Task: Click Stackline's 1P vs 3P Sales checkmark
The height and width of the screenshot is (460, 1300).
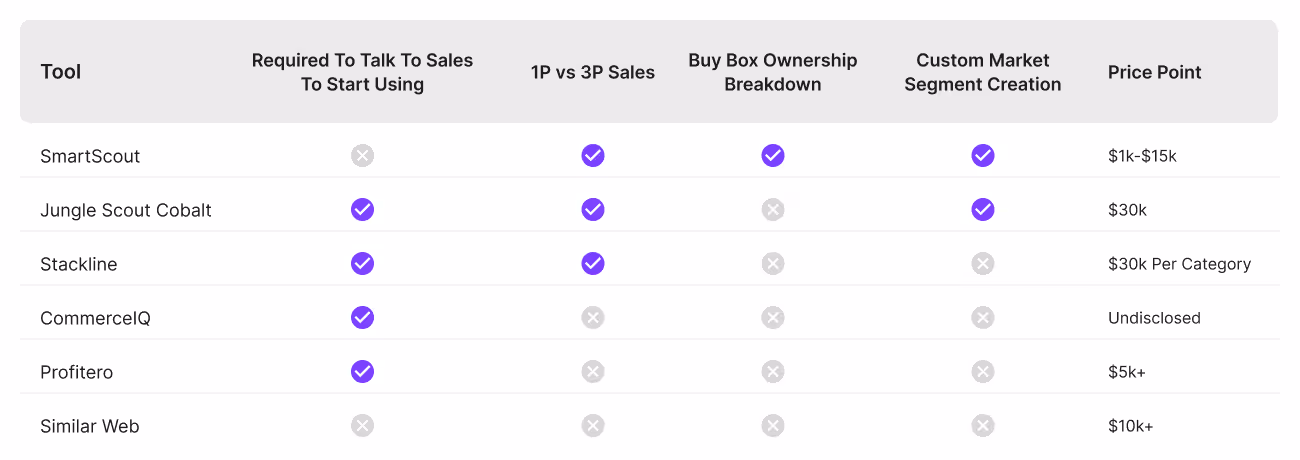Action: click(x=593, y=263)
